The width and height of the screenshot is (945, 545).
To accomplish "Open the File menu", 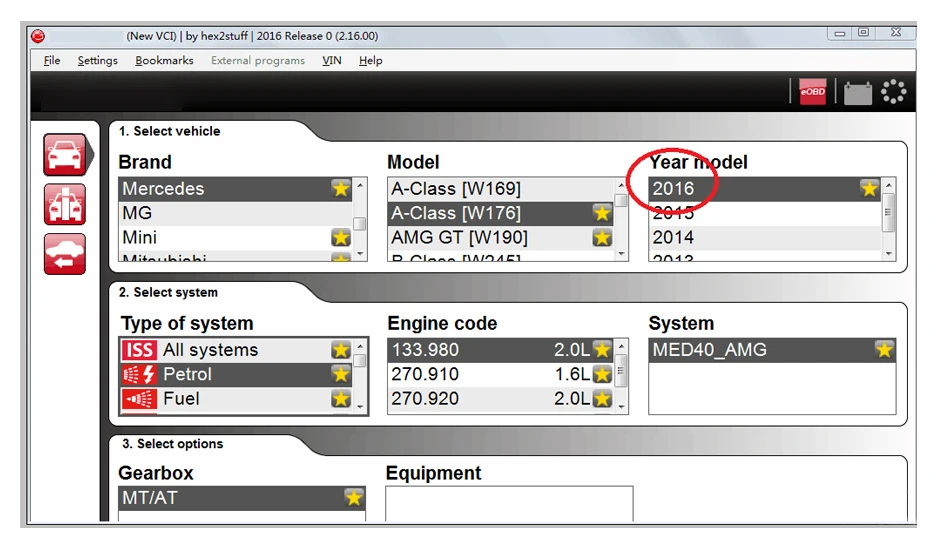I will click(52, 60).
